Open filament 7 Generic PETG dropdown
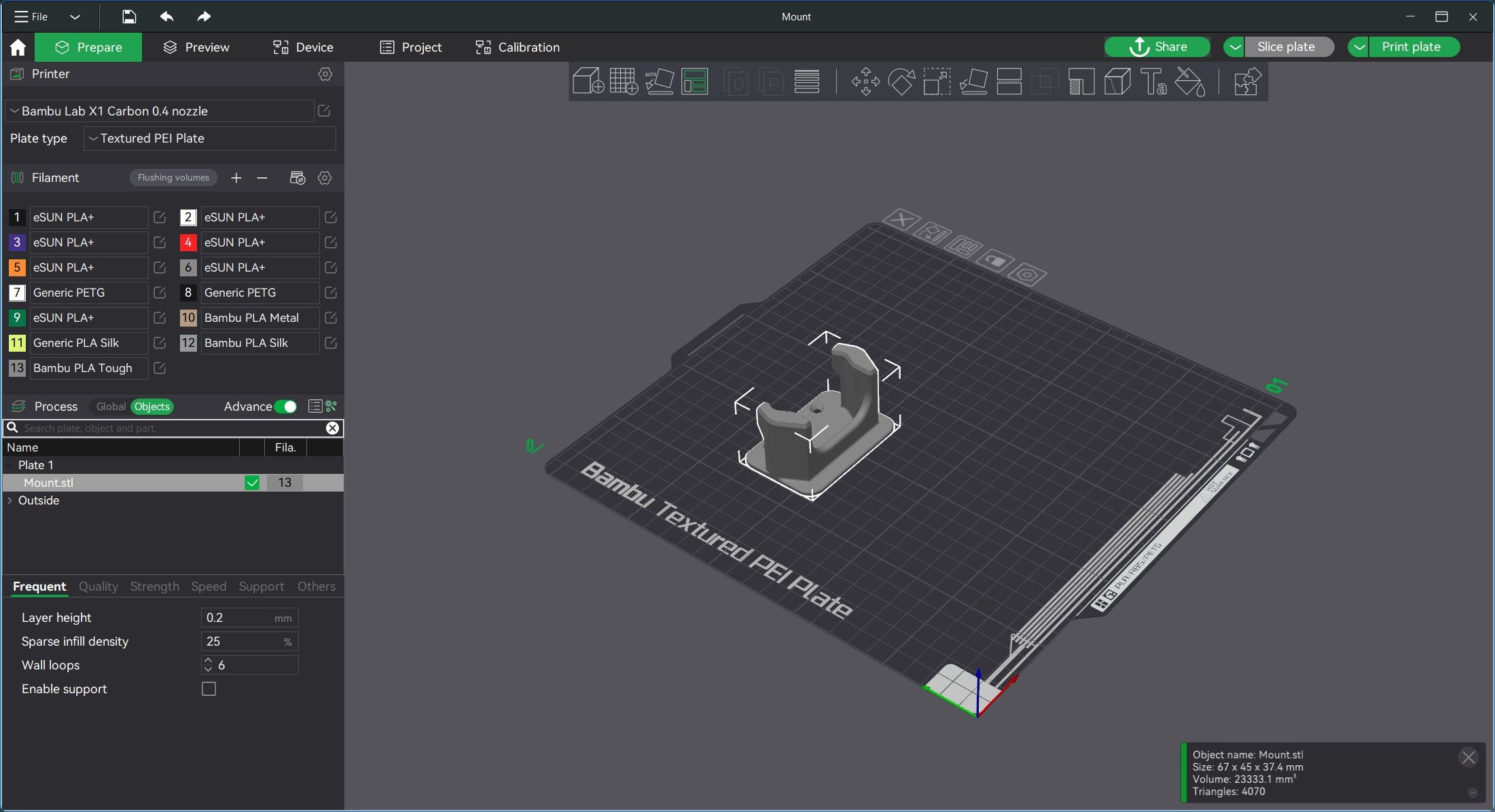 tap(89, 293)
